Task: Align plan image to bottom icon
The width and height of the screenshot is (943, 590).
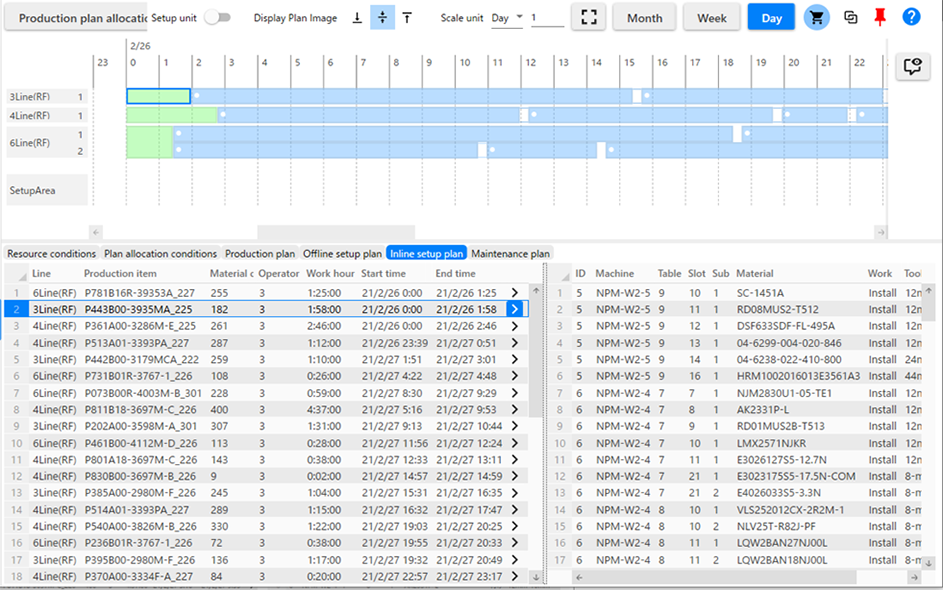Action: click(x=357, y=18)
